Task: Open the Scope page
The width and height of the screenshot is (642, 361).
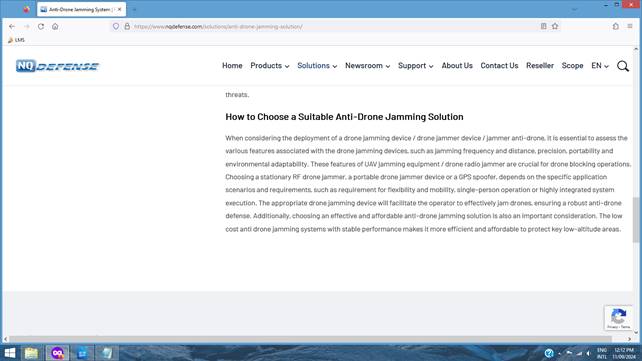Action: click(572, 65)
